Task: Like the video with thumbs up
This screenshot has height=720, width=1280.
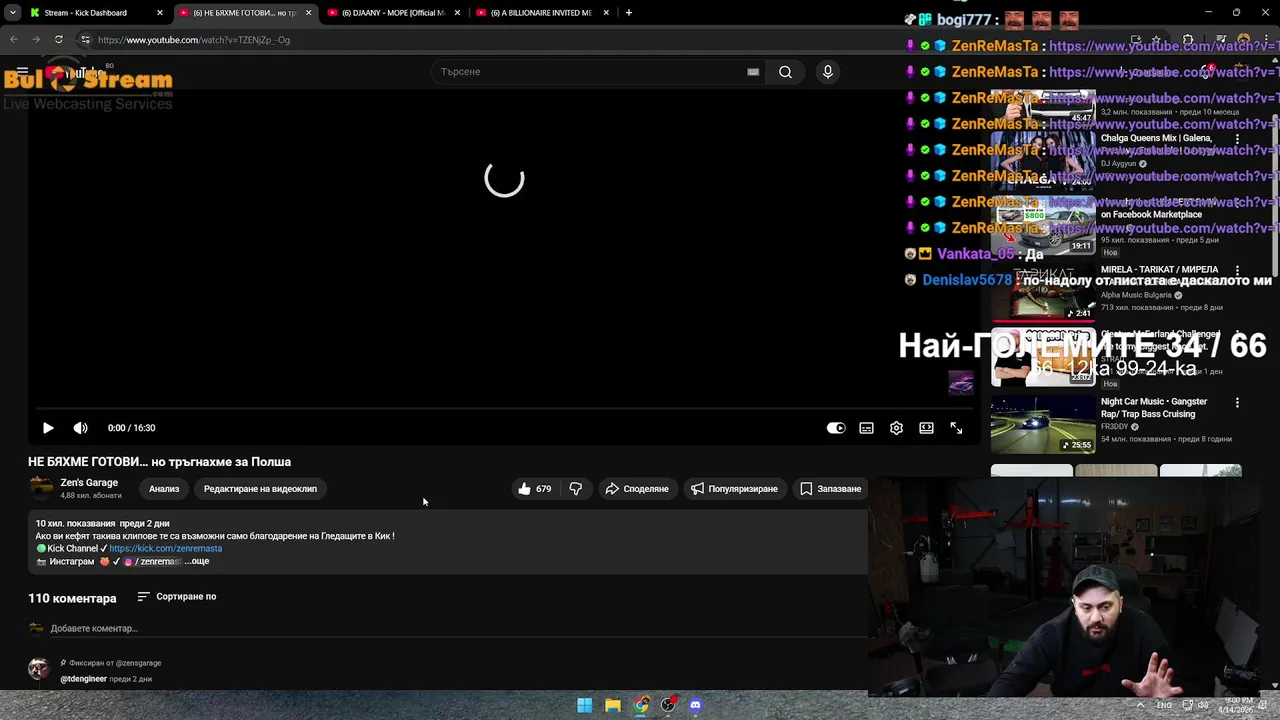Action: 535,489
